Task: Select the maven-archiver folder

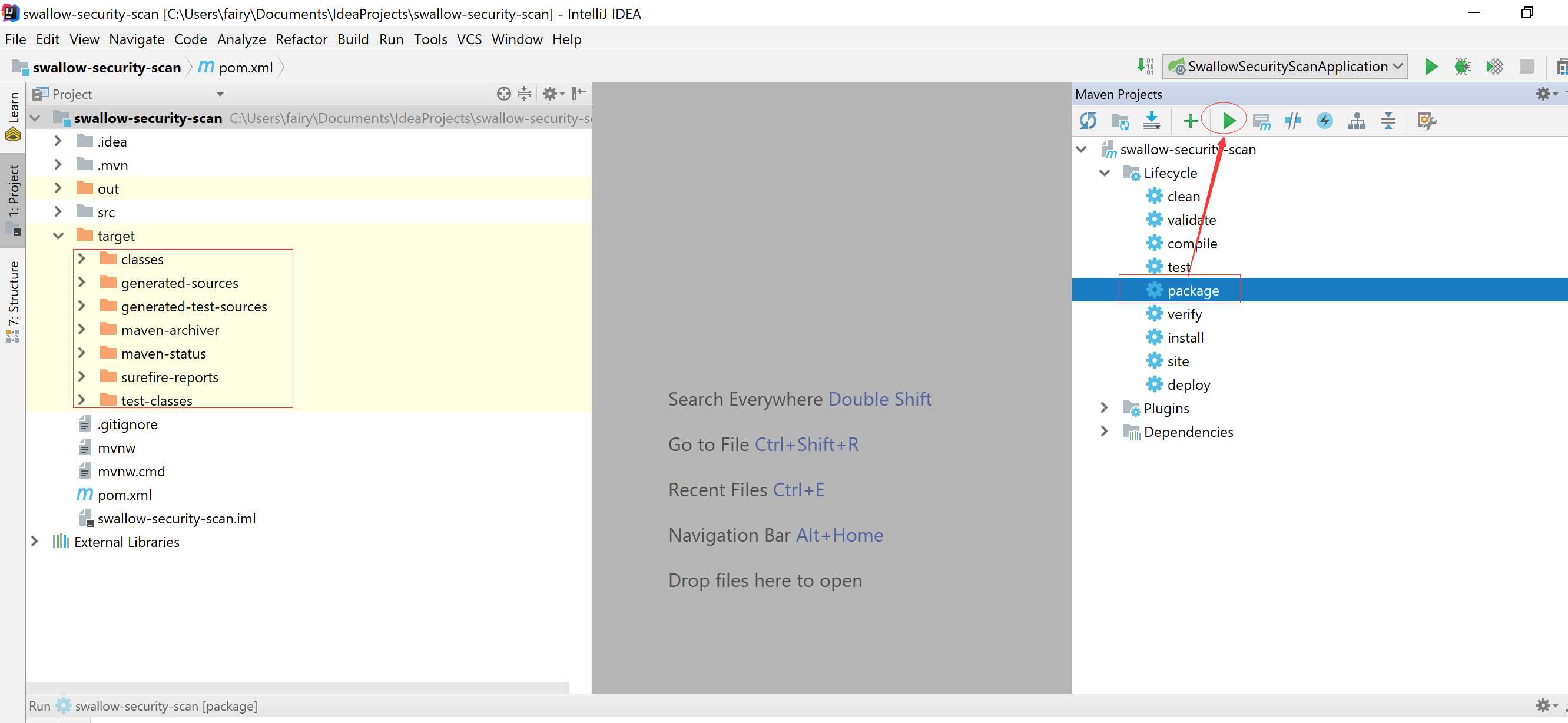Action: 160,330
